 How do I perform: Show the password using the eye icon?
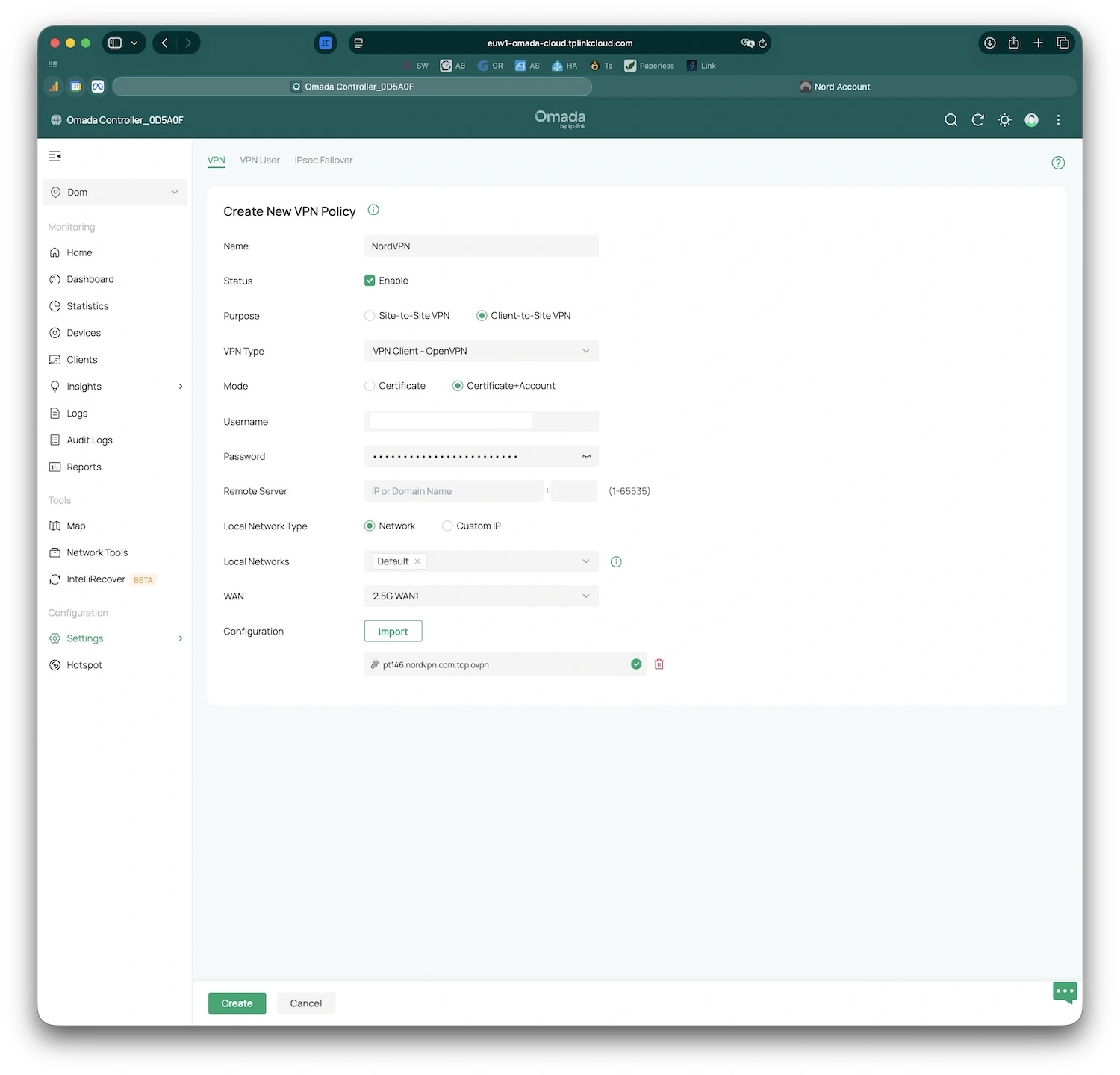pyautogui.click(x=586, y=456)
